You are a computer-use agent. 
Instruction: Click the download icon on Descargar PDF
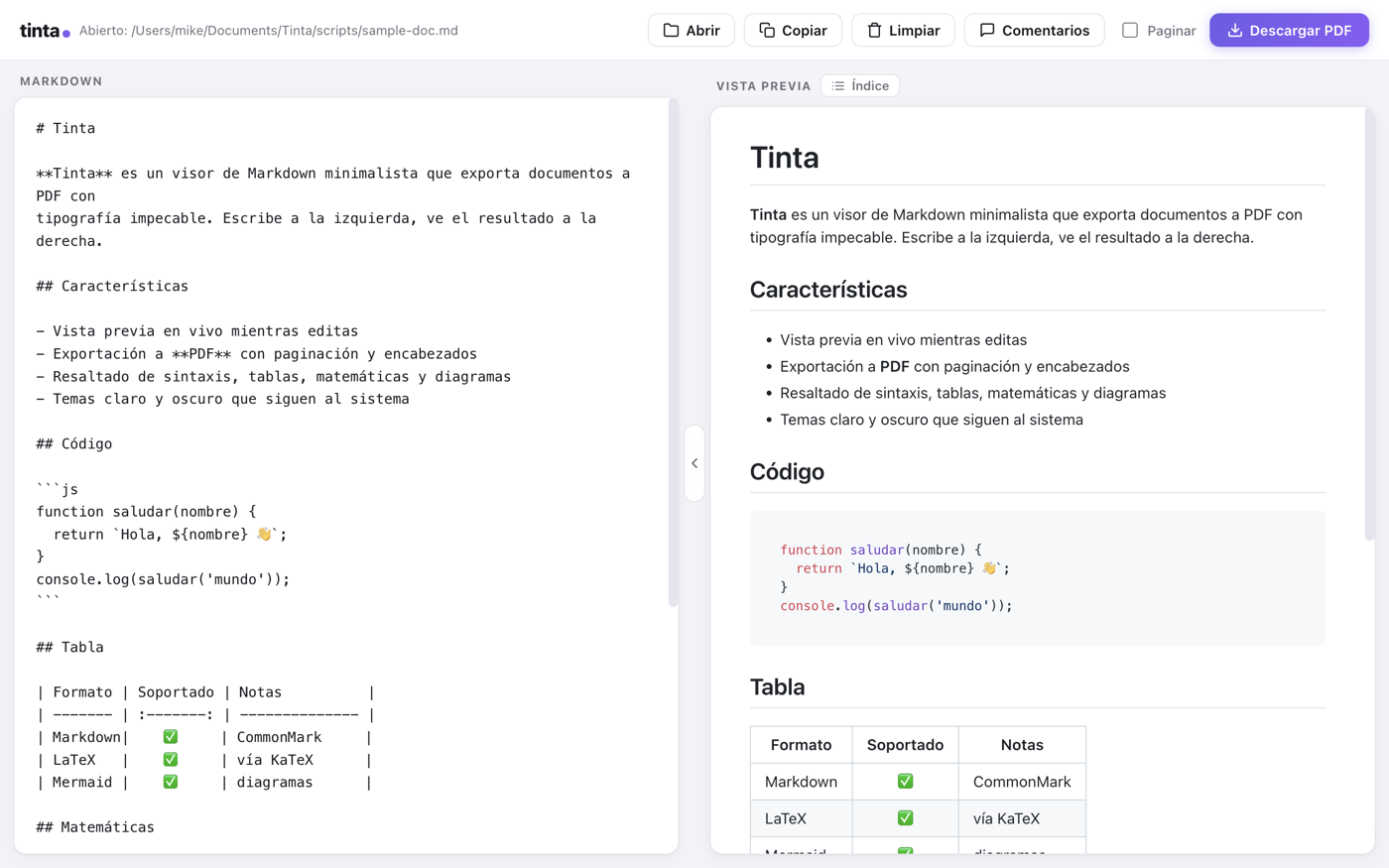[x=1234, y=30]
